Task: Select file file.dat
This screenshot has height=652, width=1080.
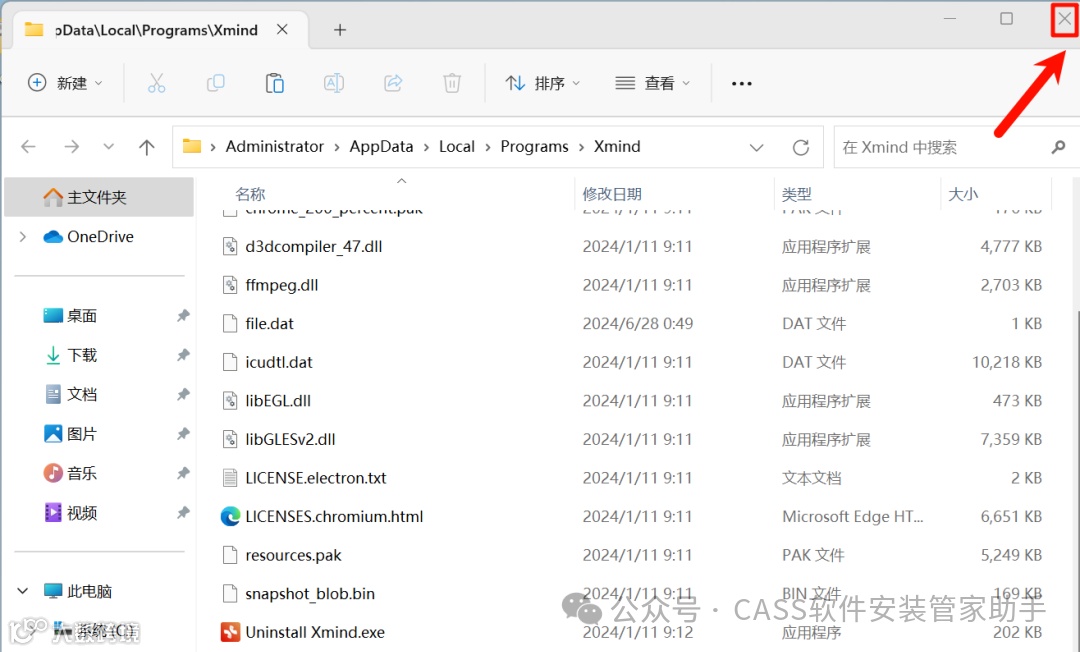Action: pos(269,324)
